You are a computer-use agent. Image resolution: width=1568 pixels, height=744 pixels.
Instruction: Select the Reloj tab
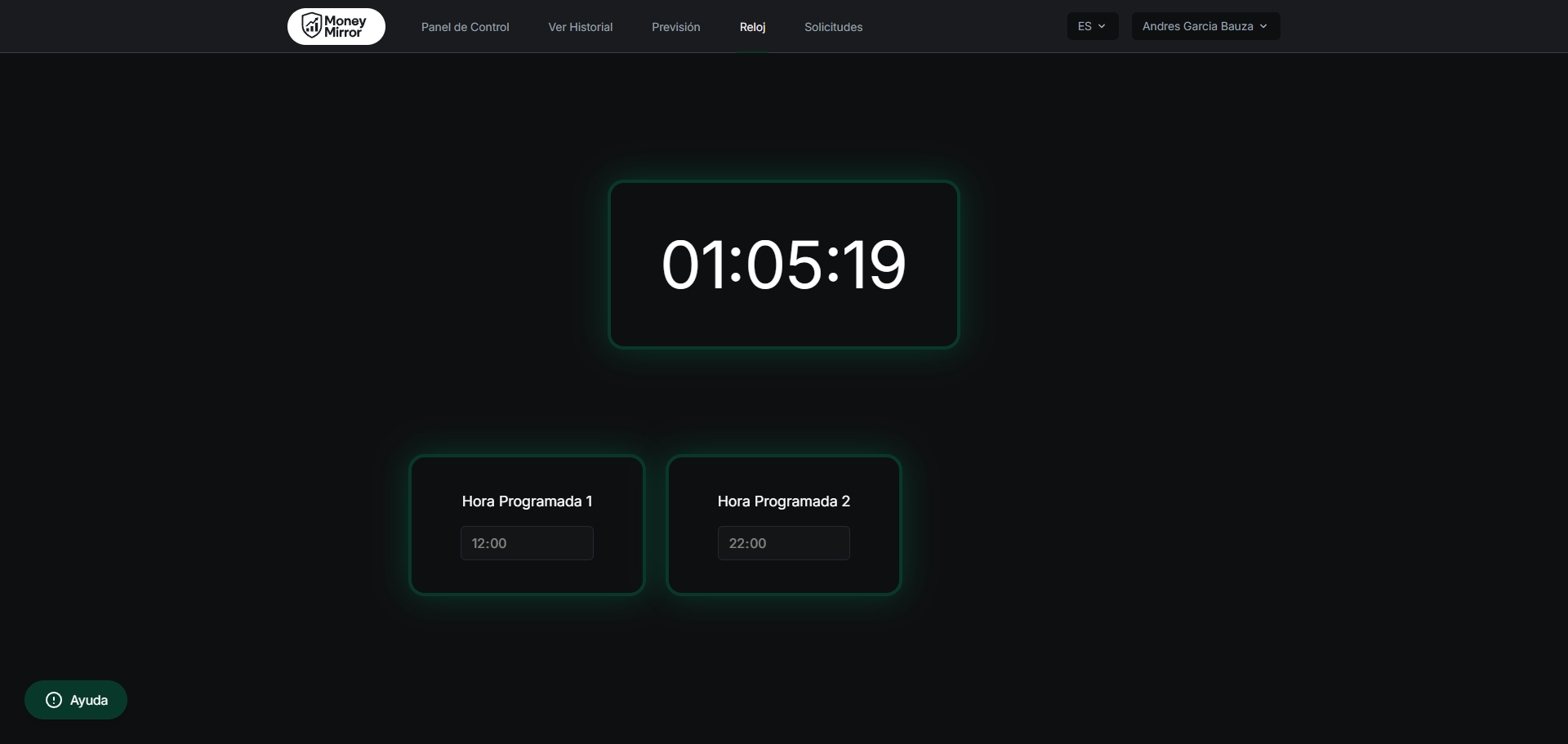click(752, 27)
